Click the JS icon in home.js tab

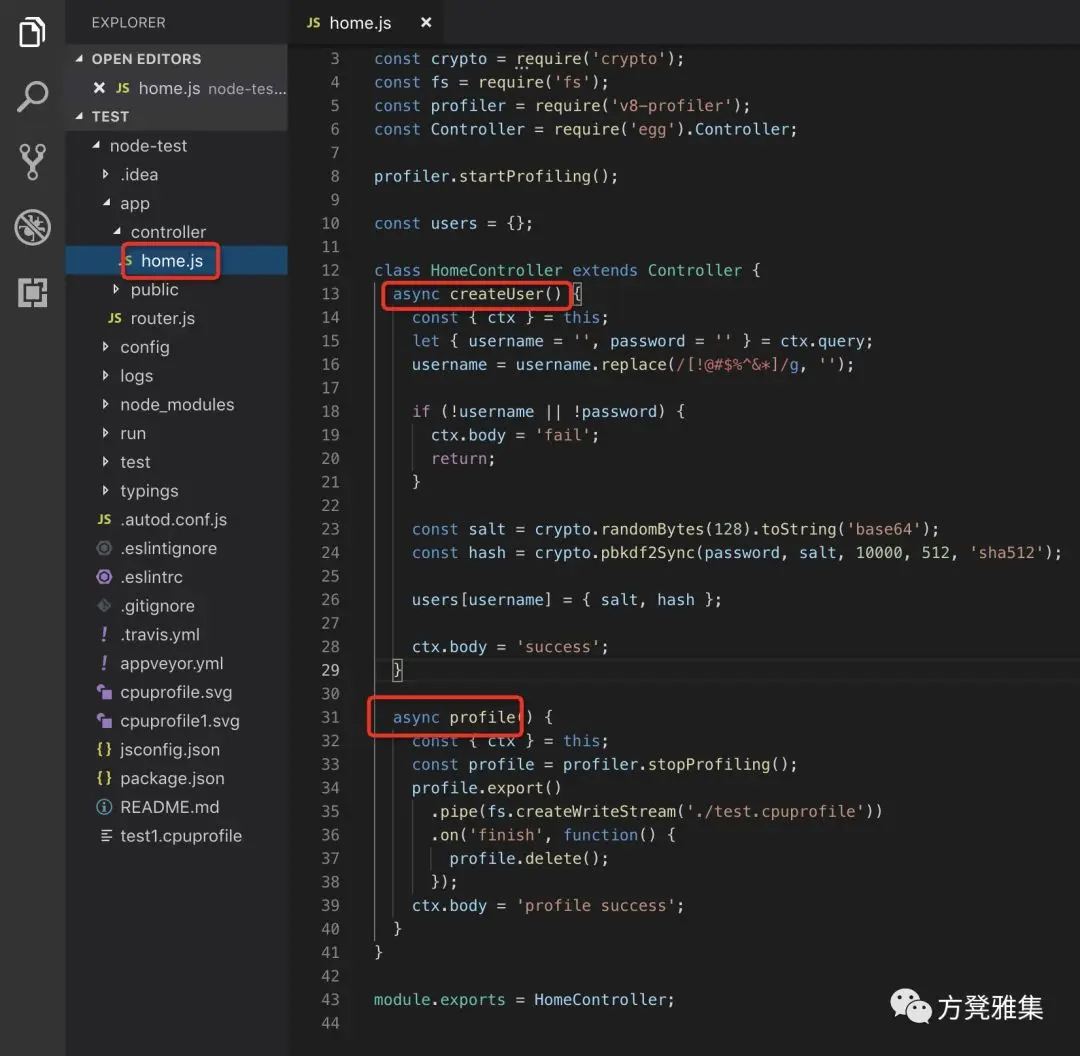click(313, 23)
